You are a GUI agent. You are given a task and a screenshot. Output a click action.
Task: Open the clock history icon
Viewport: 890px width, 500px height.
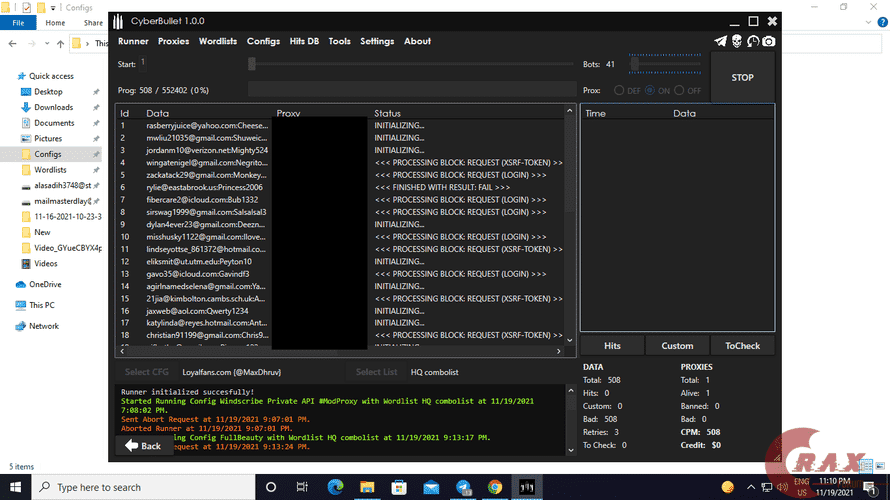(x=752, y=41)
